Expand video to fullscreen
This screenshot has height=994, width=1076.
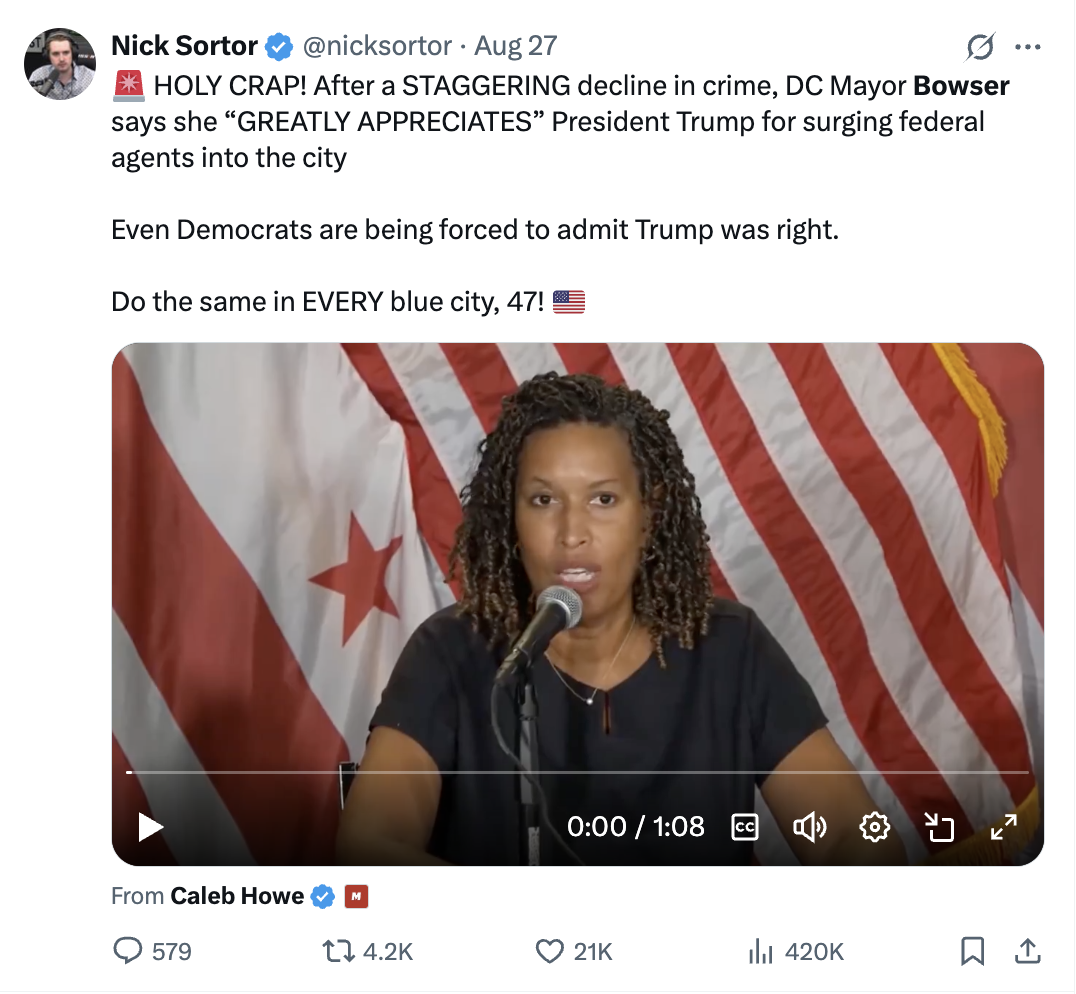1003,827
